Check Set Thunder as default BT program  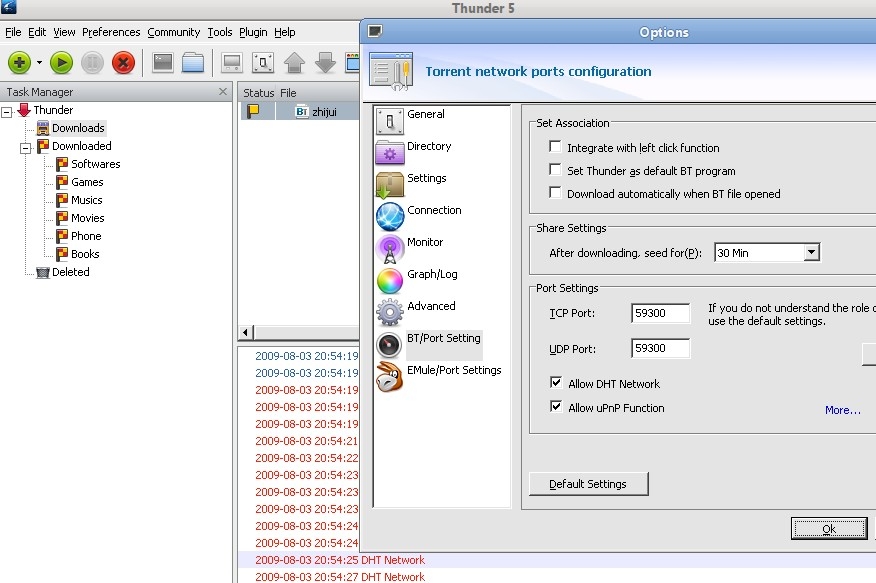[555, 169]
